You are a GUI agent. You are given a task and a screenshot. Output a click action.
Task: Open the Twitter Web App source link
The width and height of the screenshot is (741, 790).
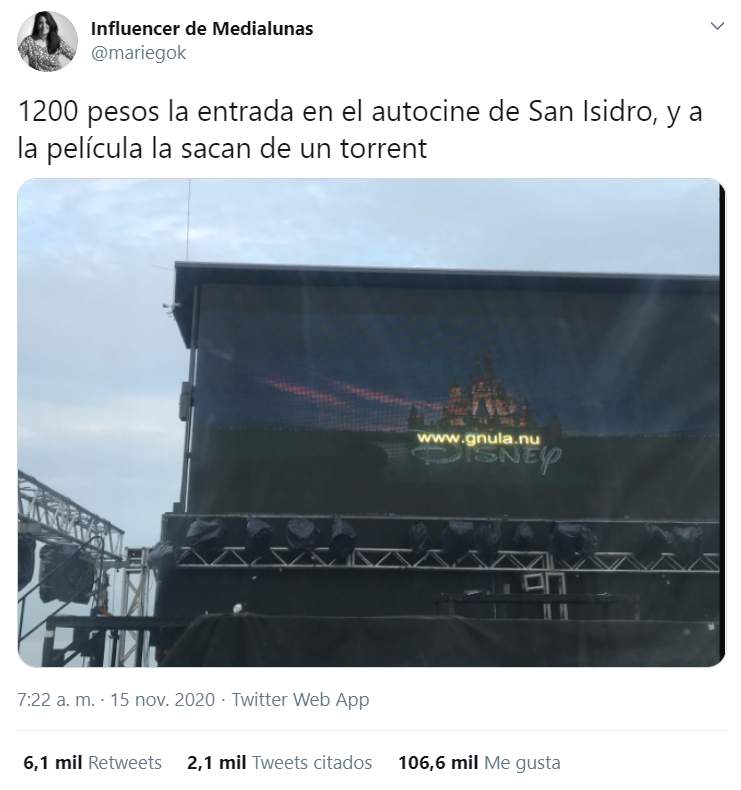pos(300,700)
